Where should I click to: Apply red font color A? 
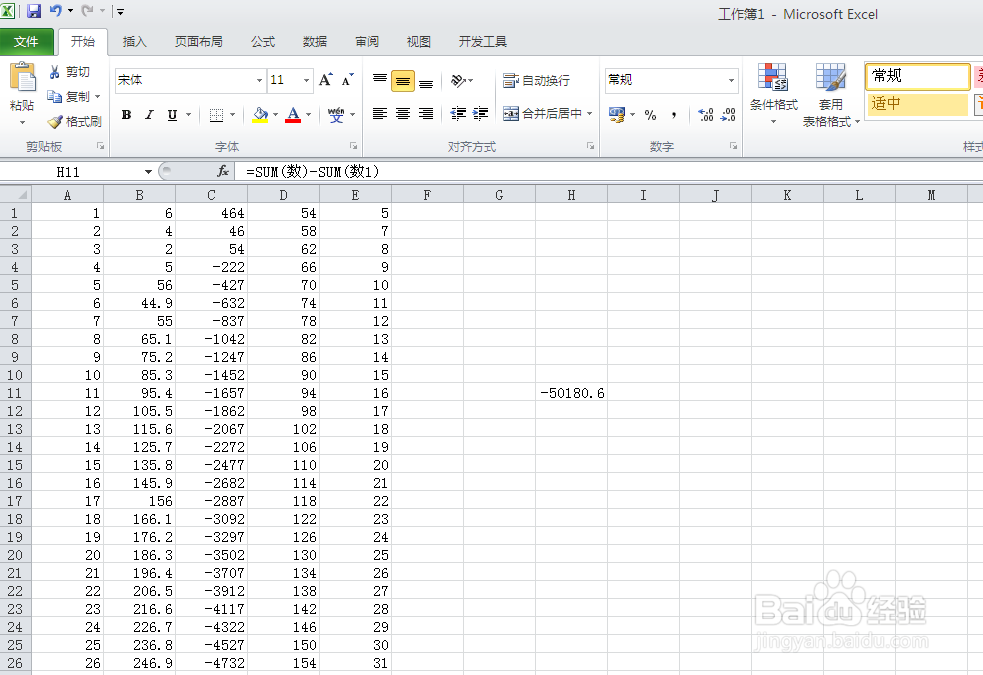tap(293, 115)
